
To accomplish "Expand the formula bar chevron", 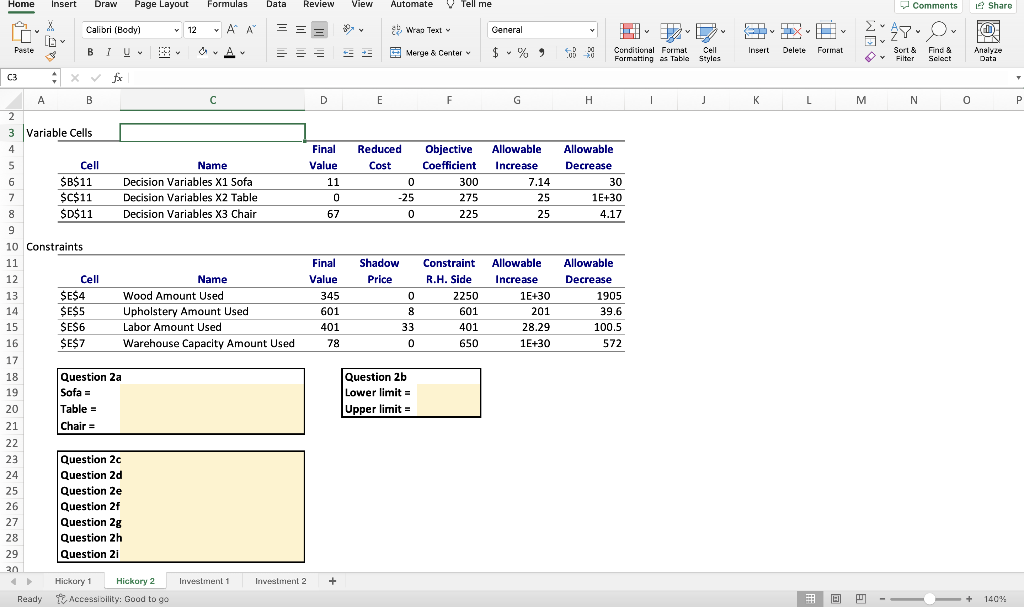I will tap(1018, 78).
